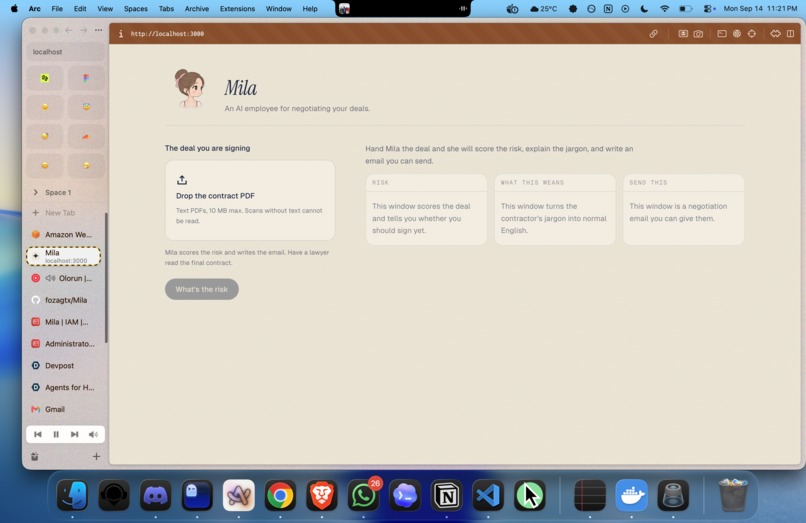Go back with the left arrow

[x=68, y=30]
